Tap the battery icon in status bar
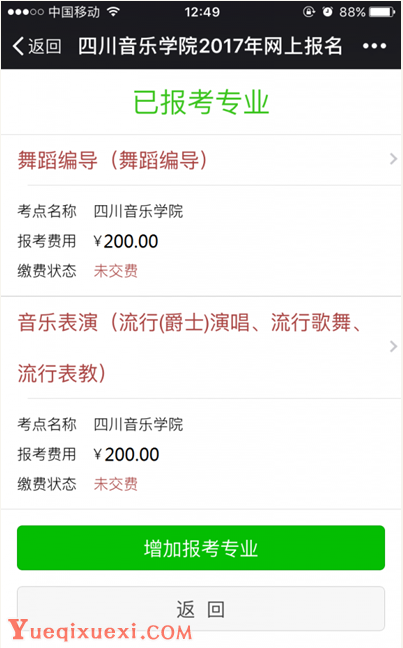This screenshot has width=403, height=648. (x=382, y=12)
